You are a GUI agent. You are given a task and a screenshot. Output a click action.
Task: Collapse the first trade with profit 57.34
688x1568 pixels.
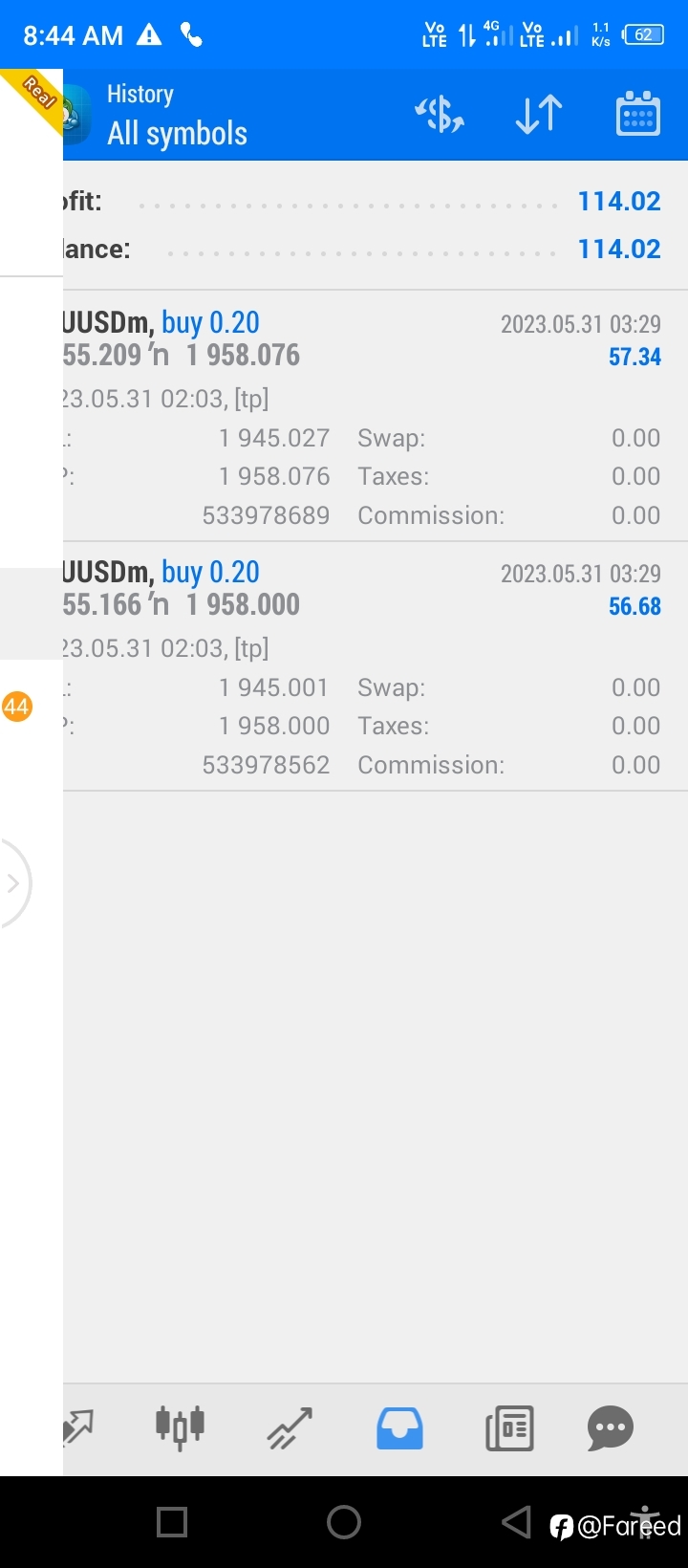point(376,416)
